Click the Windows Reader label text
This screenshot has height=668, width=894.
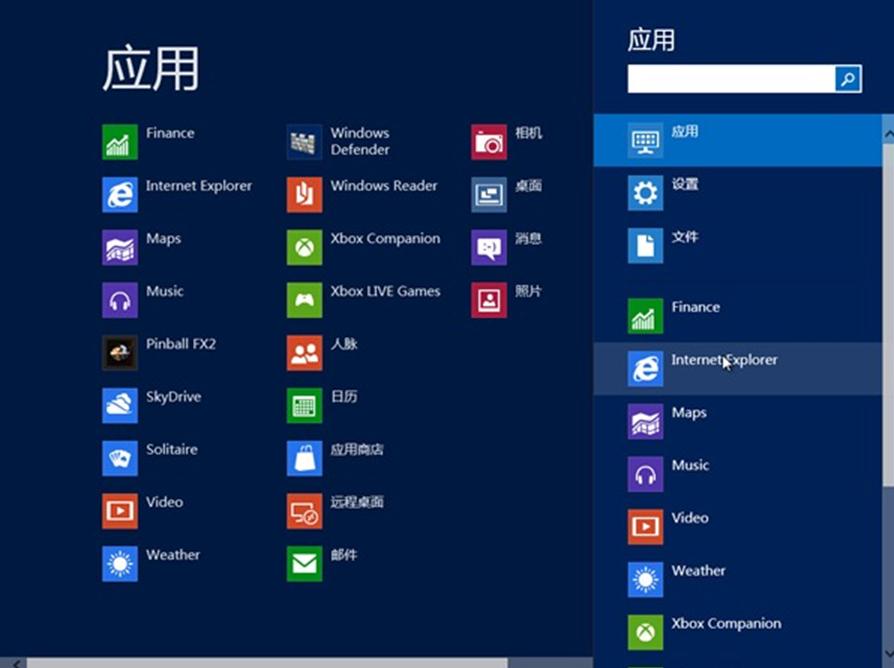[x=384, y=186]
